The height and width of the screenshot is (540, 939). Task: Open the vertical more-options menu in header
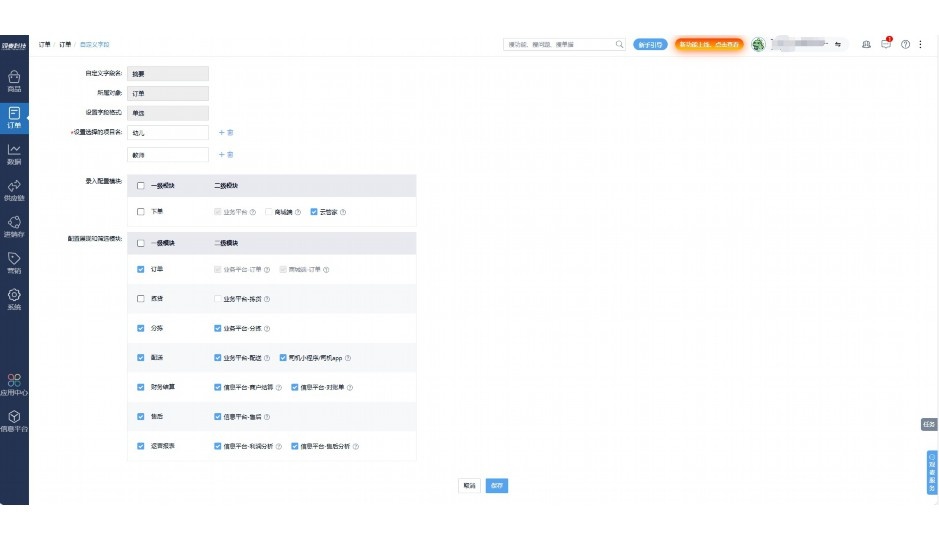(920, 44)
